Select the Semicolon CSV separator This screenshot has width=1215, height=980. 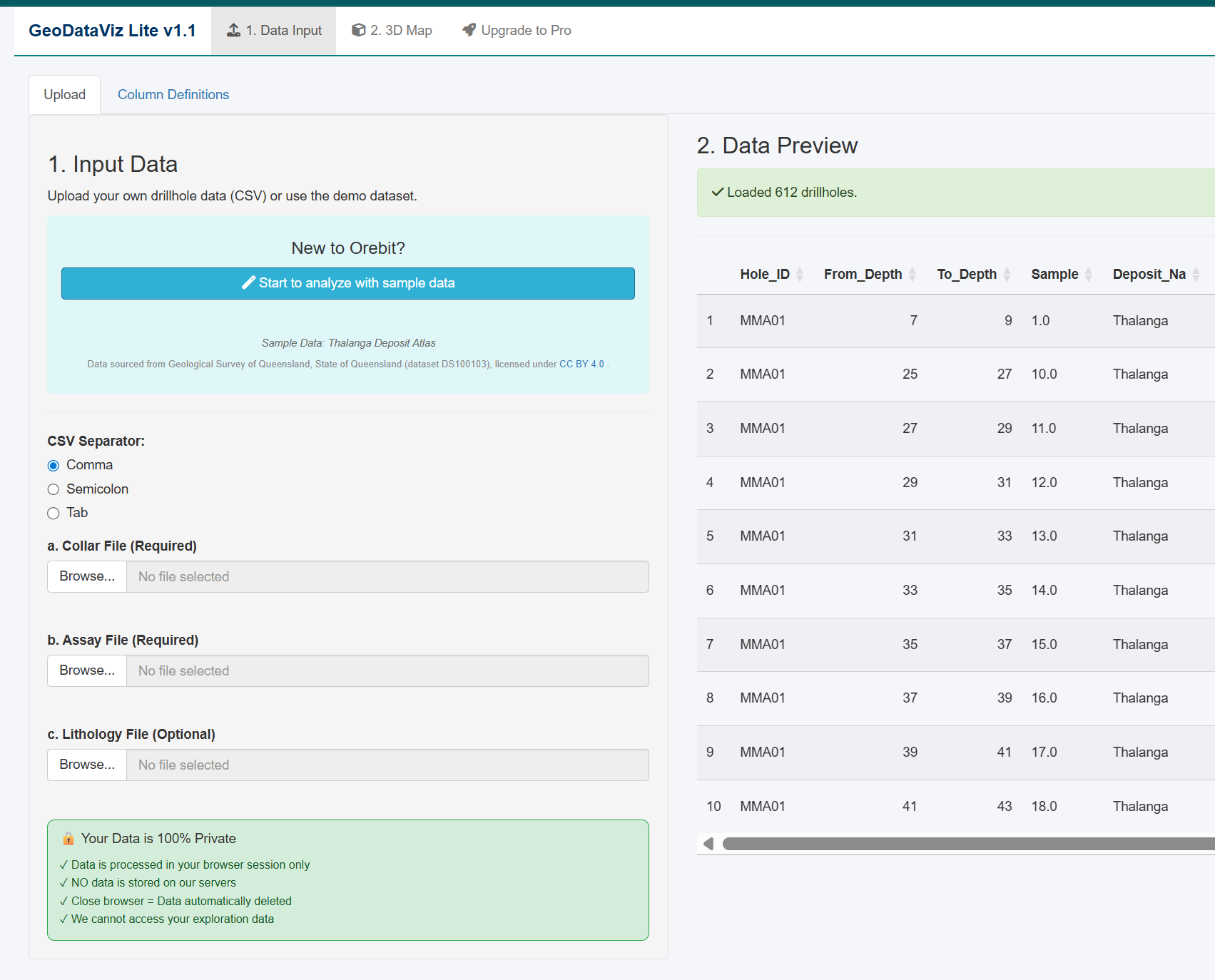[54, 489]
